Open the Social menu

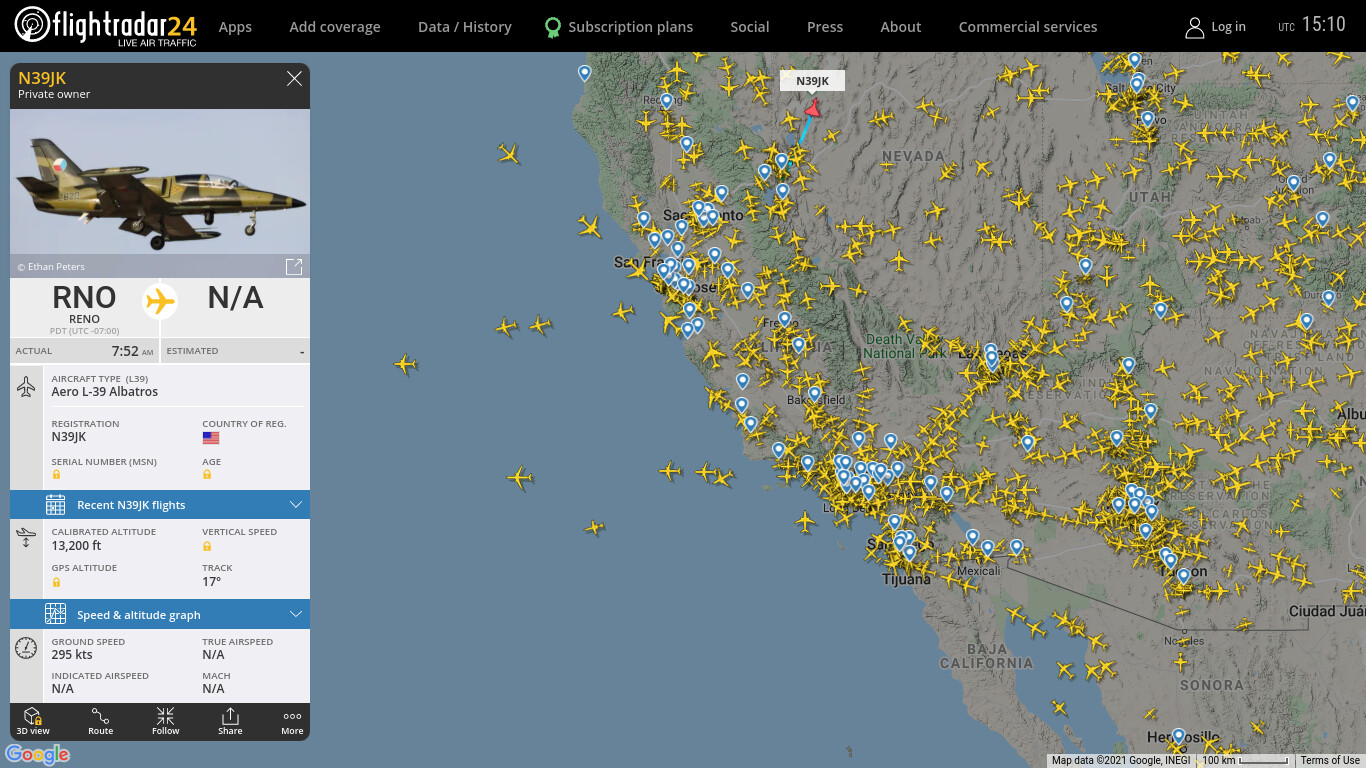[750, 27]
